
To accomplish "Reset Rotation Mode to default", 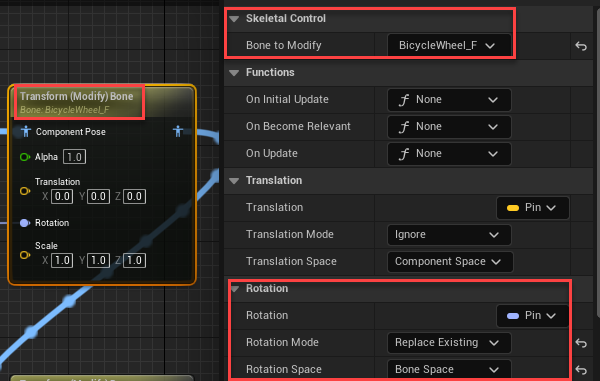I will pos(581,343).
